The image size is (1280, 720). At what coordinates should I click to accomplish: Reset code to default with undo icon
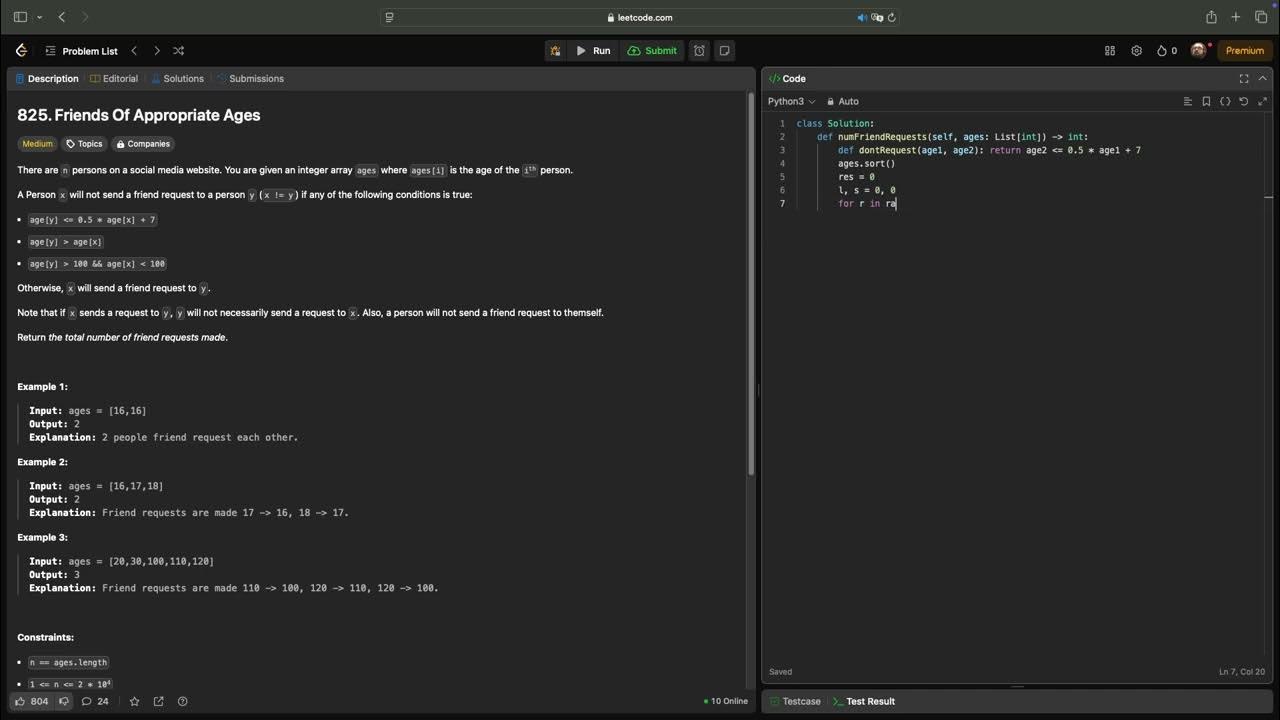click(1244, 101)
